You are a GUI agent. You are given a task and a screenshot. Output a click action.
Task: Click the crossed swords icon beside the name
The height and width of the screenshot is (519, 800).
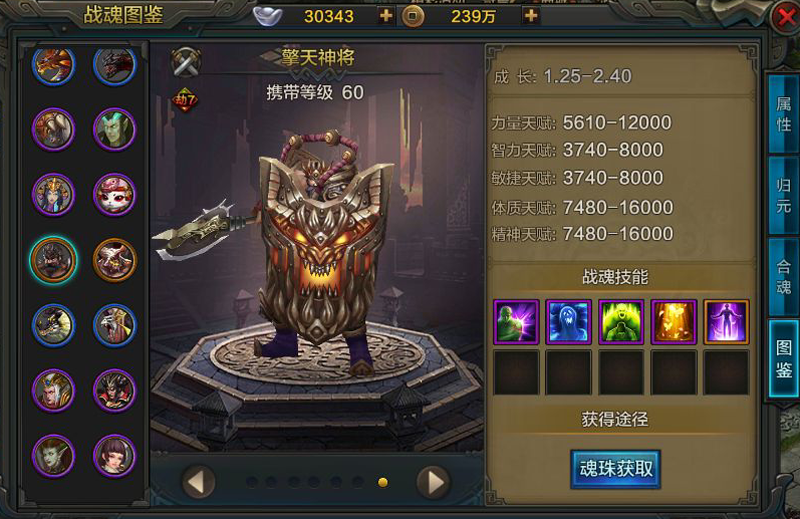click(x=186, y=62)
